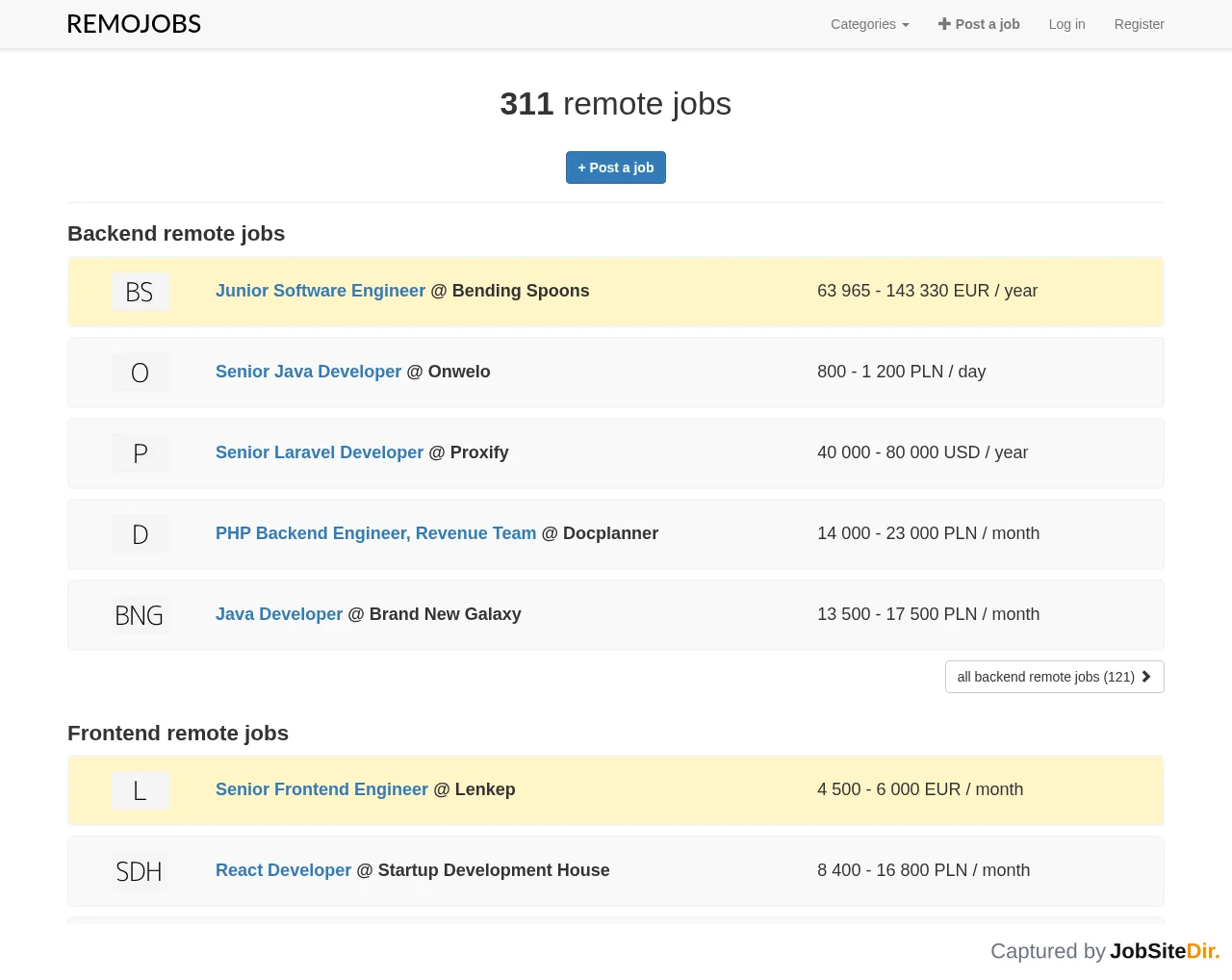1232x980 pixels.
Task: Click Post a job in the navbar
Action: [x=979, y=24]
